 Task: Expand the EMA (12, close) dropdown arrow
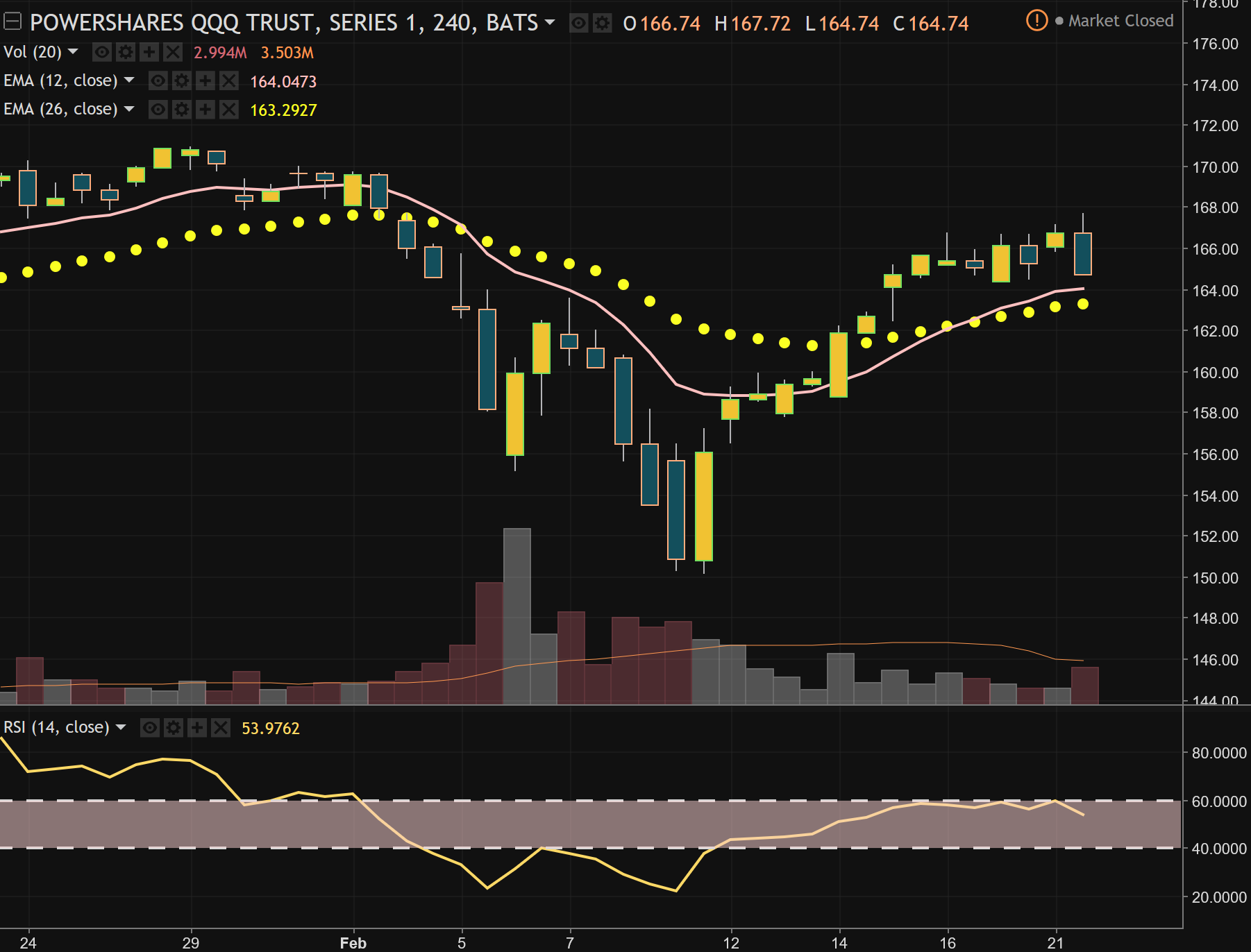(129, 80)
